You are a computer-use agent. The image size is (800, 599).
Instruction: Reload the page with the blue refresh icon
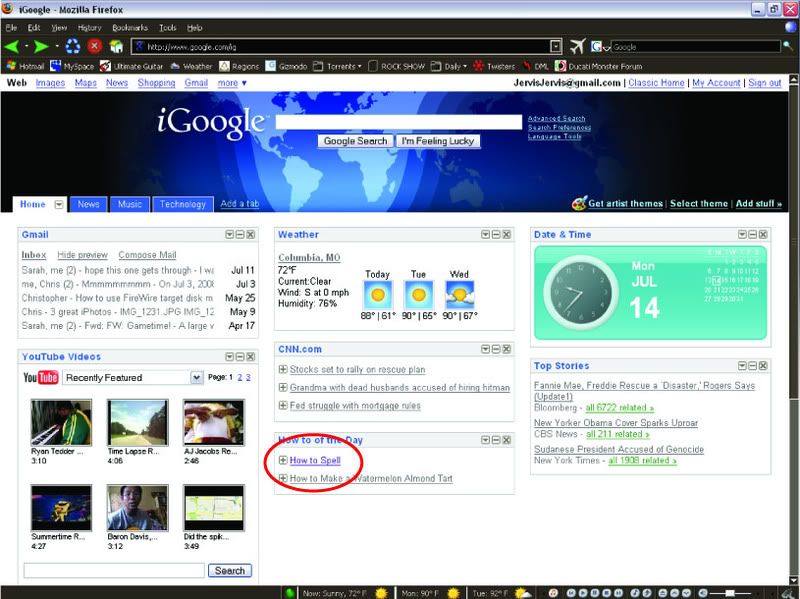click(x=73, y=47)
